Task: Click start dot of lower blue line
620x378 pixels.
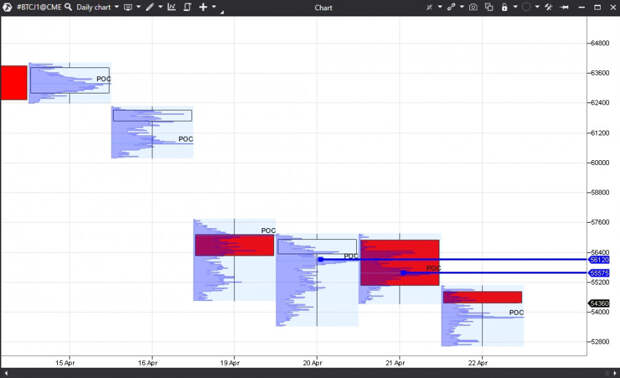Action: click(x=403, y=273)
